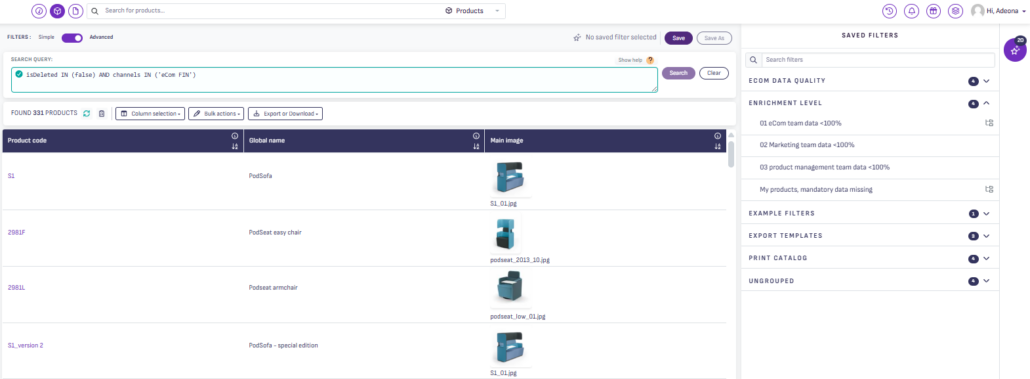
Task: Select 01 eCom team data <100% filter
Action: tap(800, 123)
